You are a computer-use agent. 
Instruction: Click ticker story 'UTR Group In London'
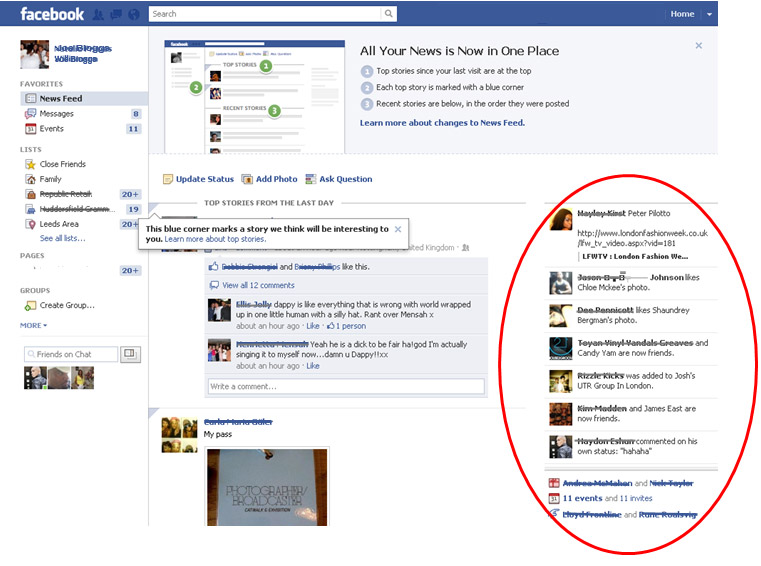[x=631, y=381]
